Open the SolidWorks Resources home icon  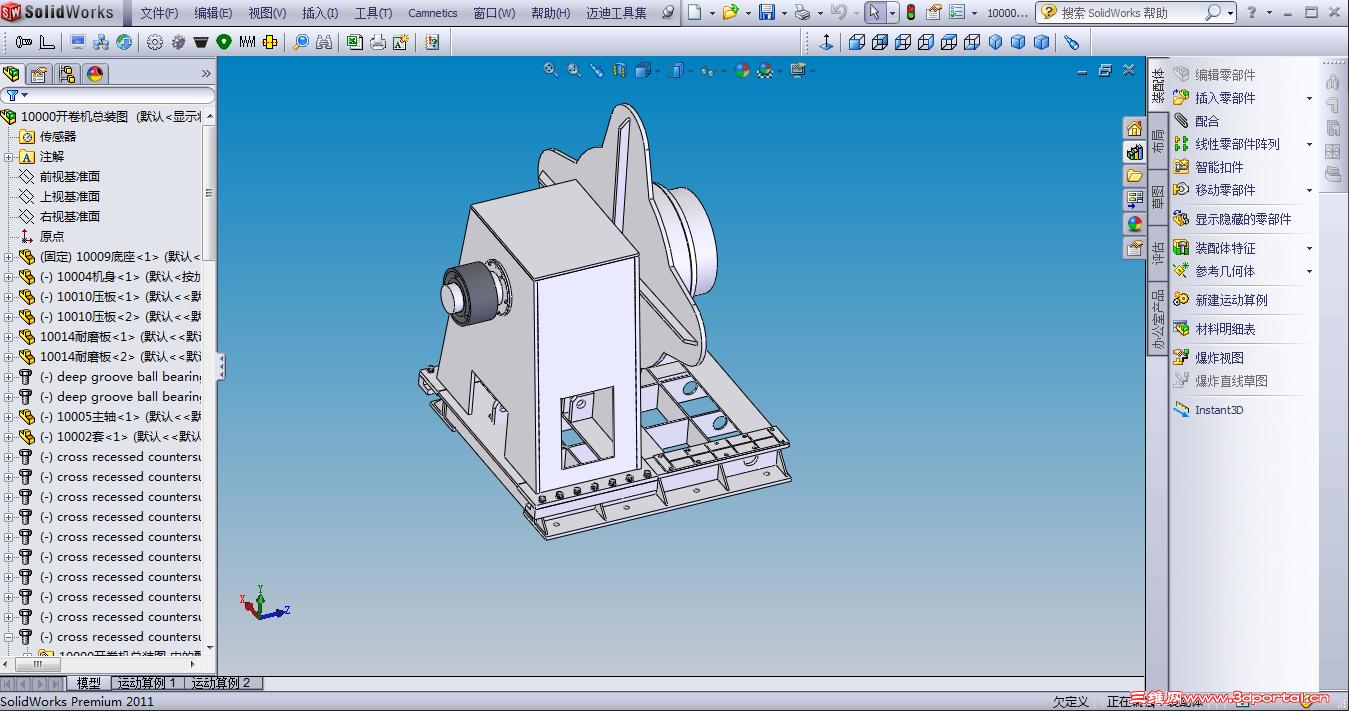[1134, 129]
